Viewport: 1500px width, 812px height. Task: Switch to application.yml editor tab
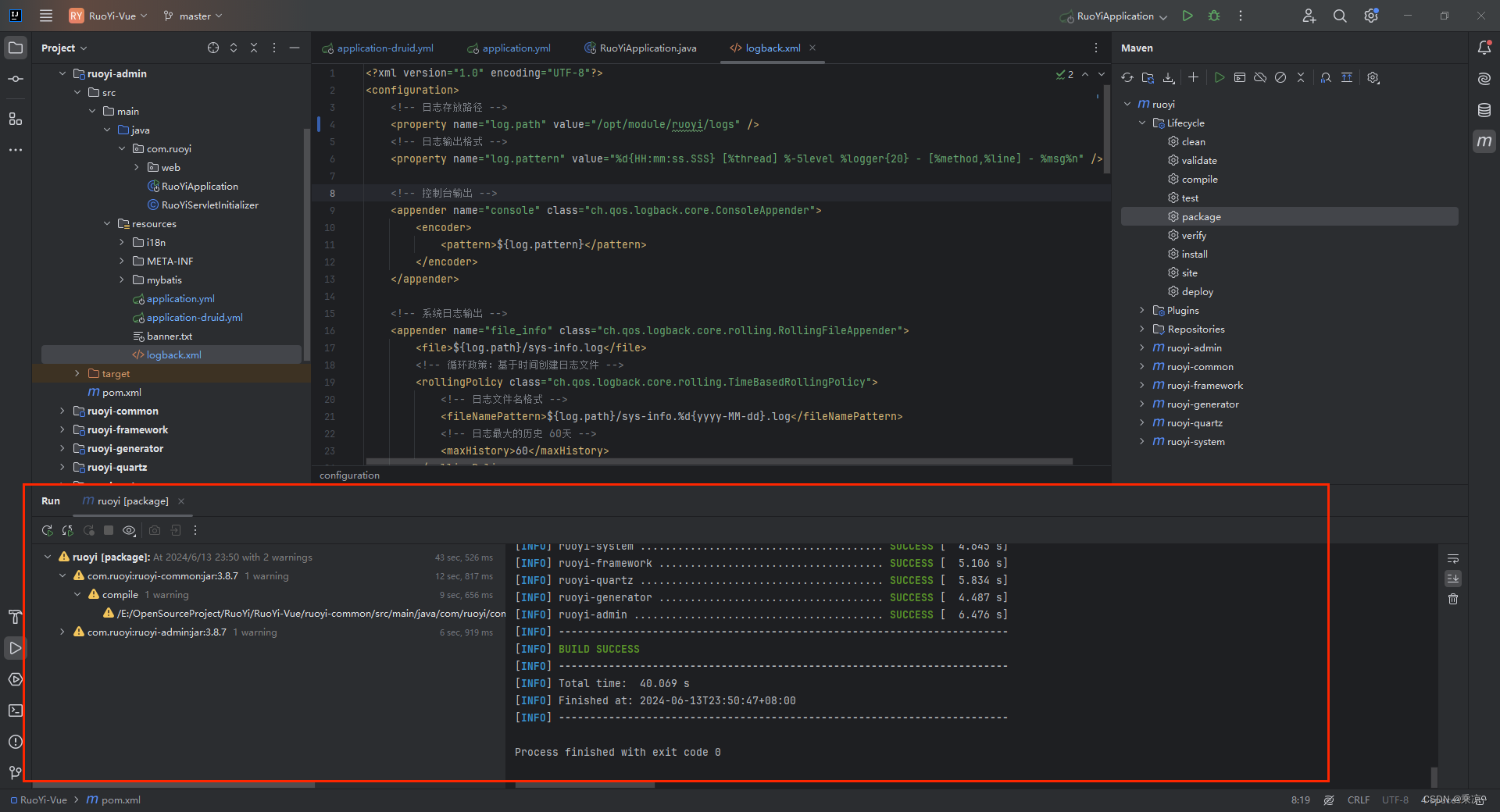point(509,48)
